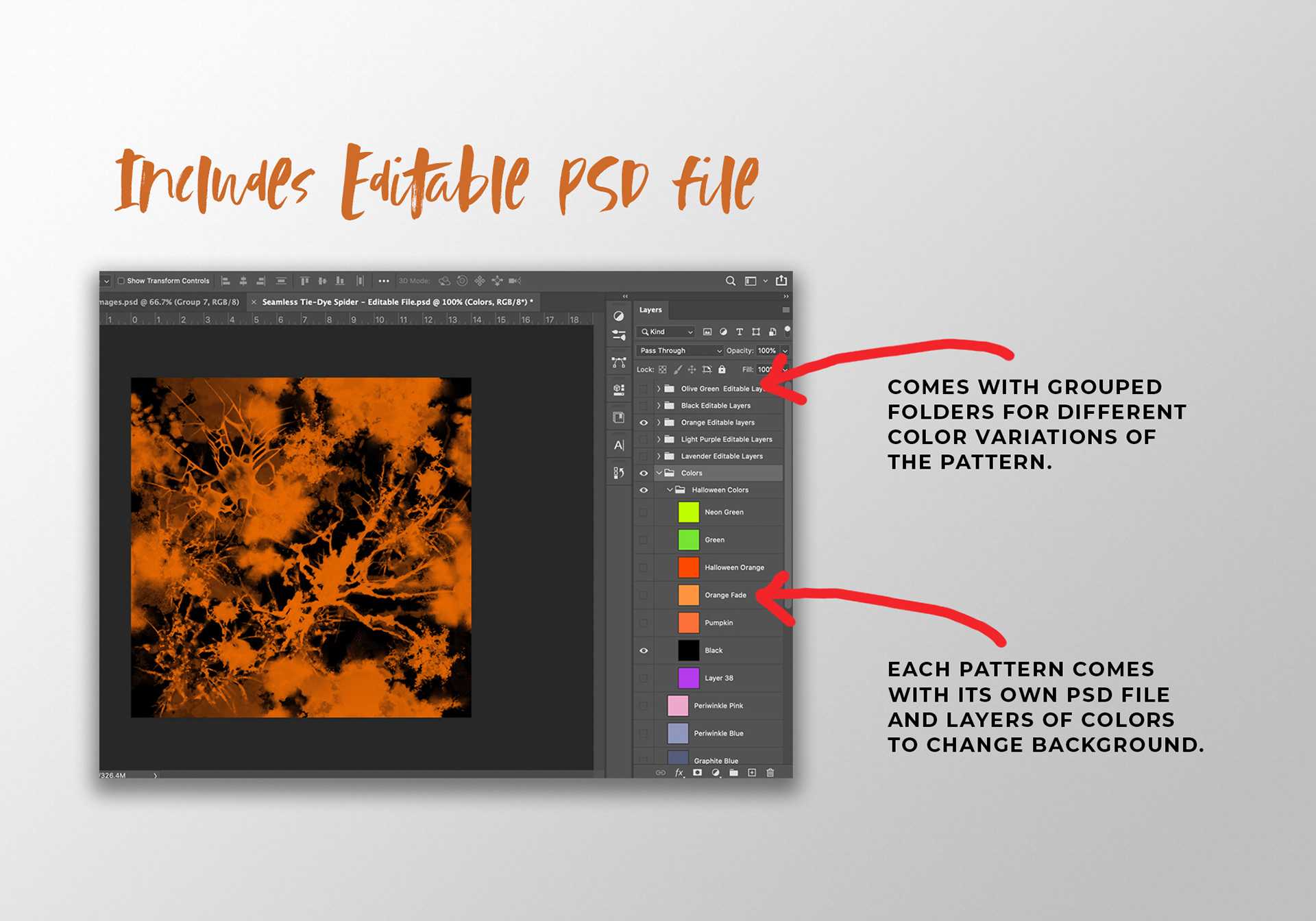Image resolution: width=1316 pixels, height=921 pixels.
Task: Add a layer style with fx
Action: [679, 772]
